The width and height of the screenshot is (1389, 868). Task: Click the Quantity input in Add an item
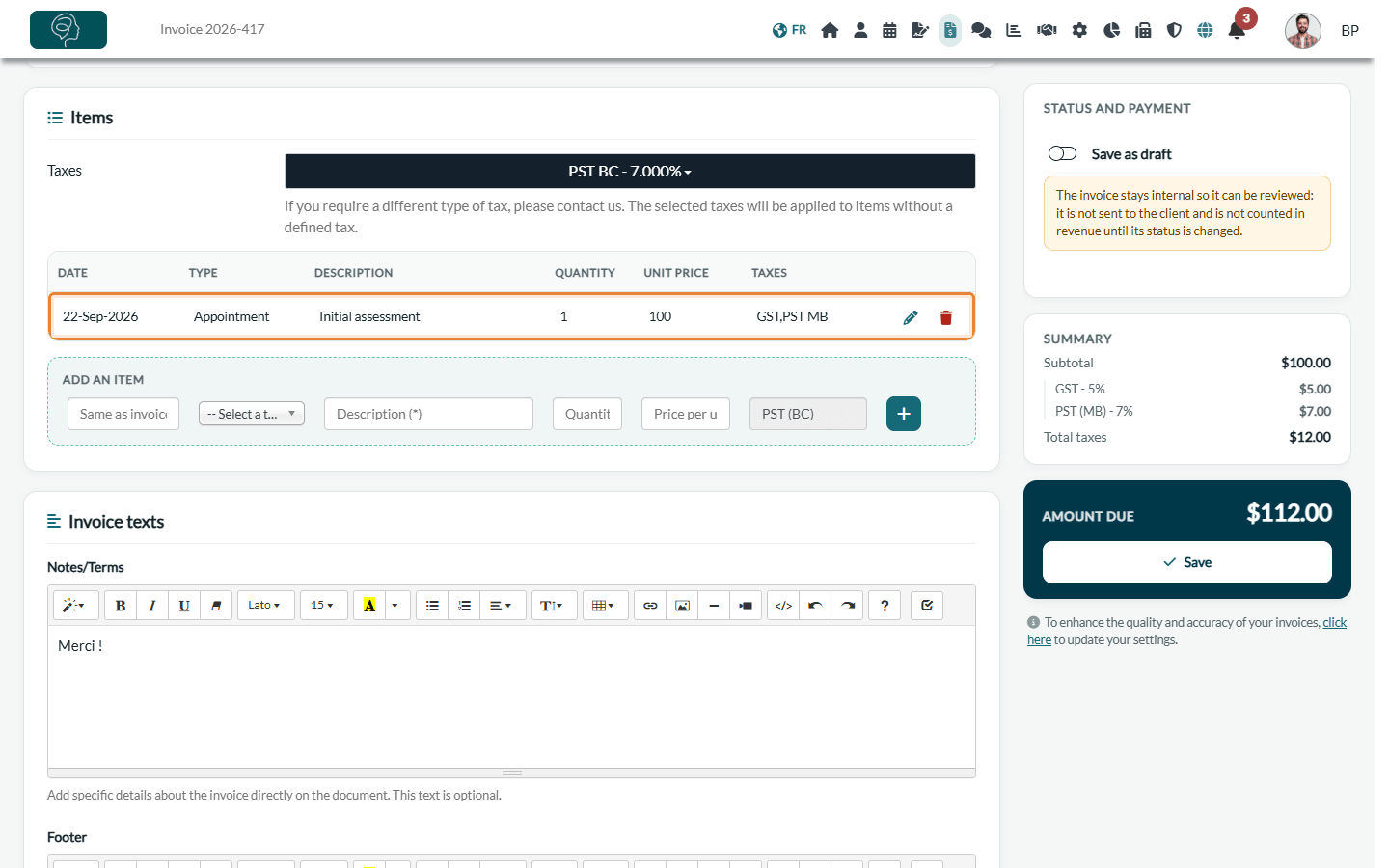587,414
